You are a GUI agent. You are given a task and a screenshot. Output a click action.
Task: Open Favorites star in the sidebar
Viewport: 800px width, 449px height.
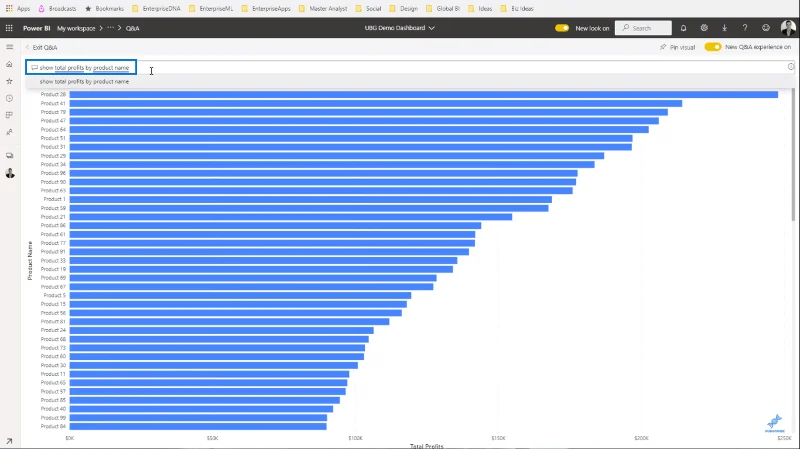click(x=9, y=81)
